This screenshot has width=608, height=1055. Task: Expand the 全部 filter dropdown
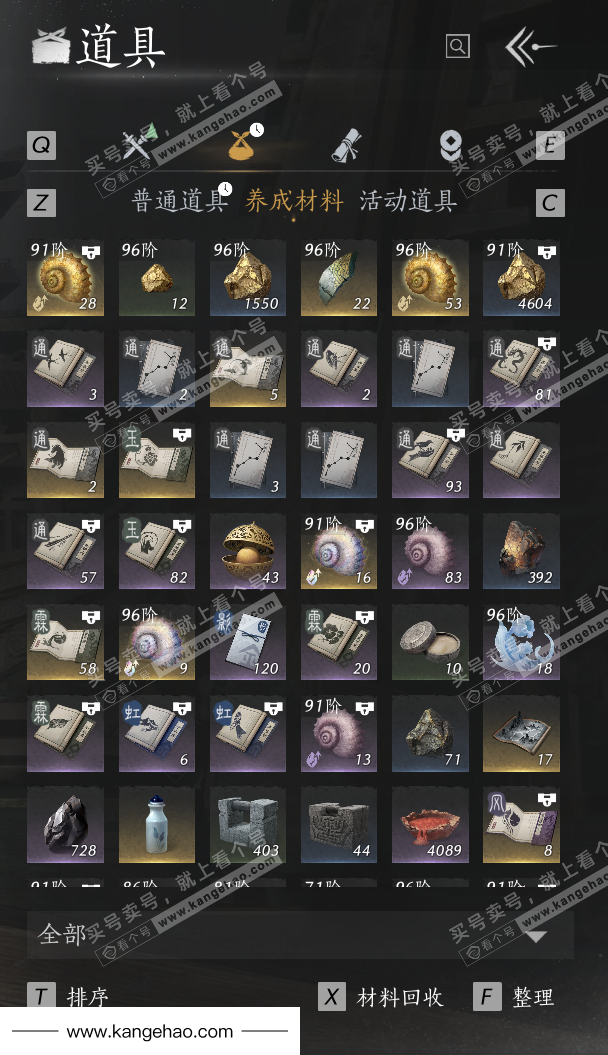300,935
